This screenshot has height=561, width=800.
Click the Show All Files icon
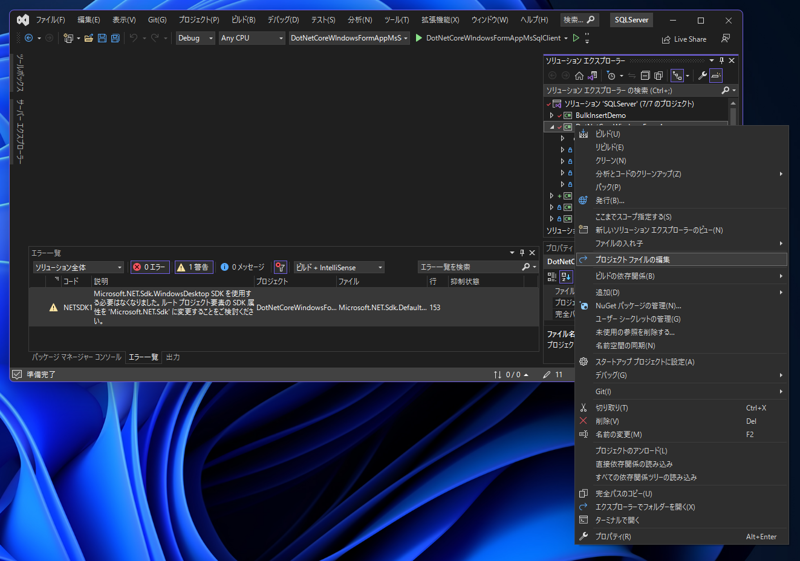659,76
